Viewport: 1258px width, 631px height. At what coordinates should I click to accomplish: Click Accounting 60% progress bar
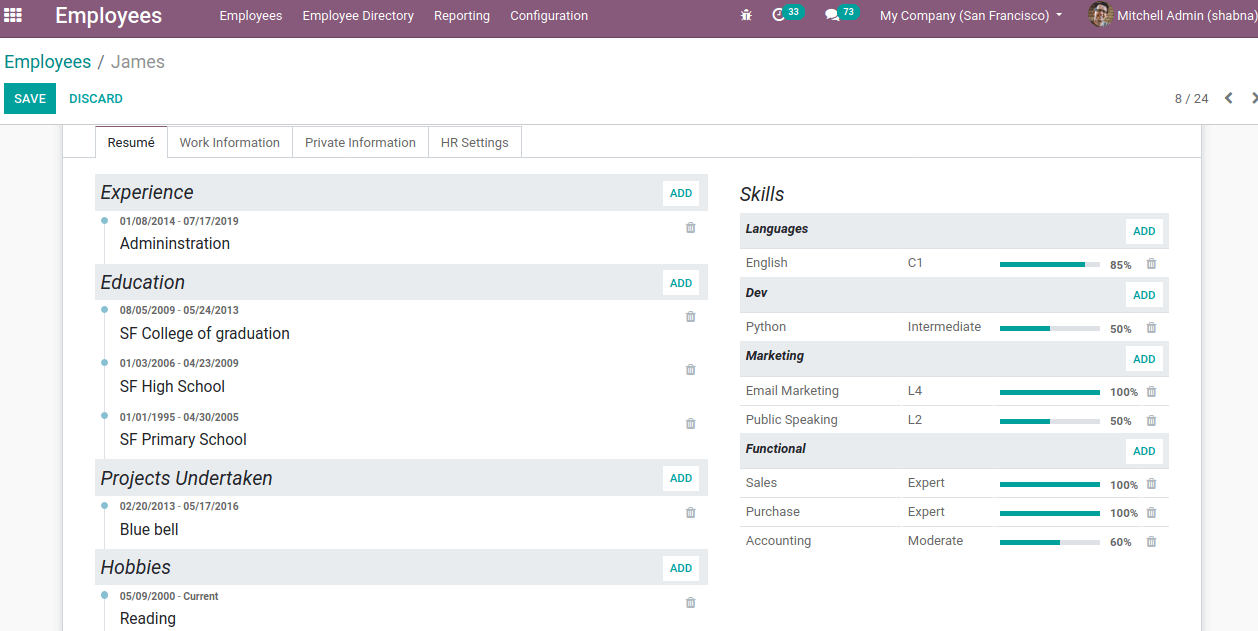click(x=1050, y=542)
